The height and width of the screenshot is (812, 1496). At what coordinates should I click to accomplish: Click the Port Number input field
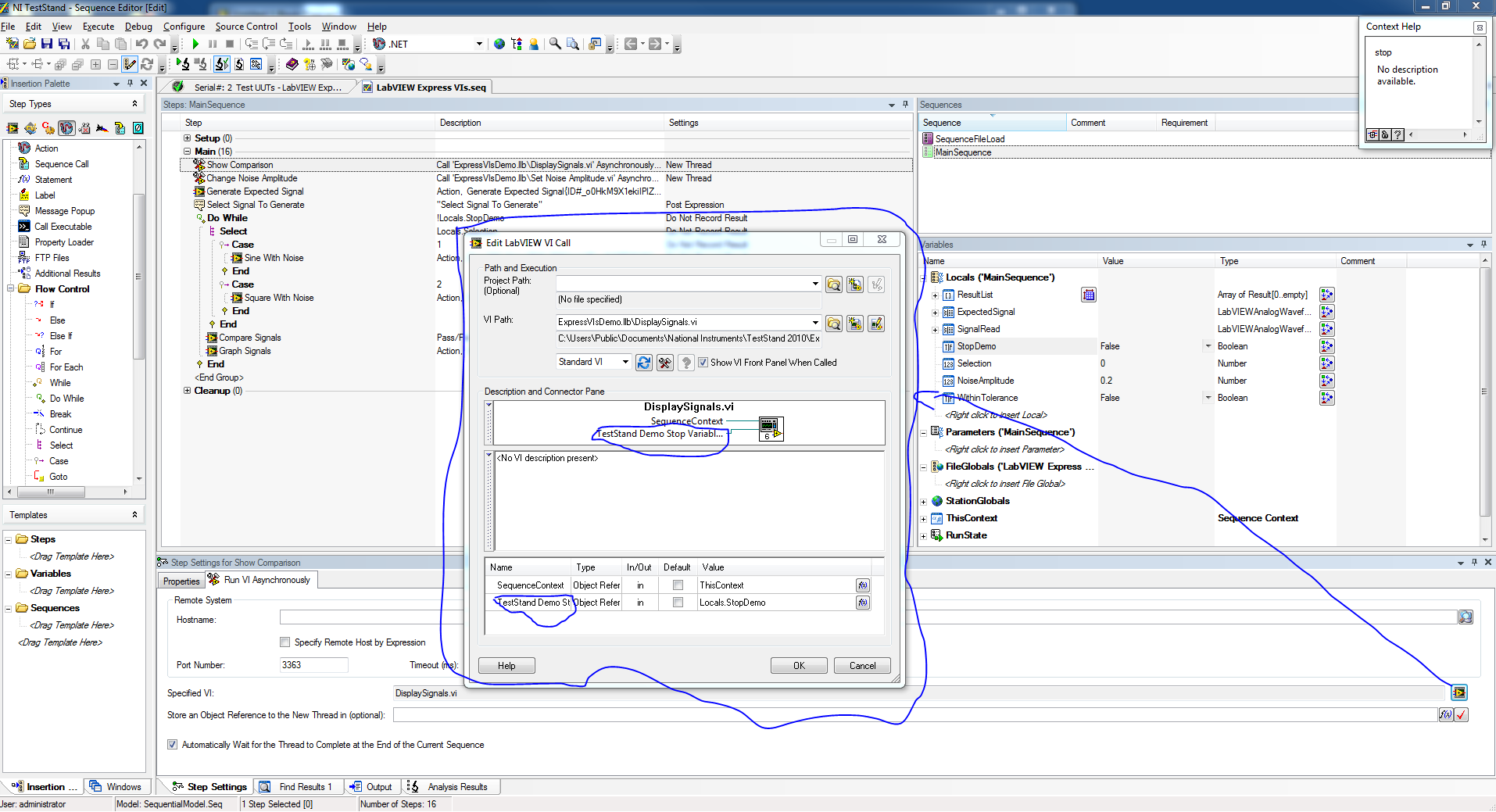click(x=313, y=665)
